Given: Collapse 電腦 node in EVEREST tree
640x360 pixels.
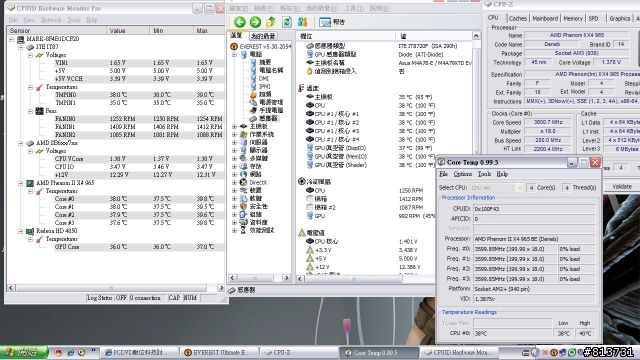Looking at the screenshot, I should tap(235, 54).
